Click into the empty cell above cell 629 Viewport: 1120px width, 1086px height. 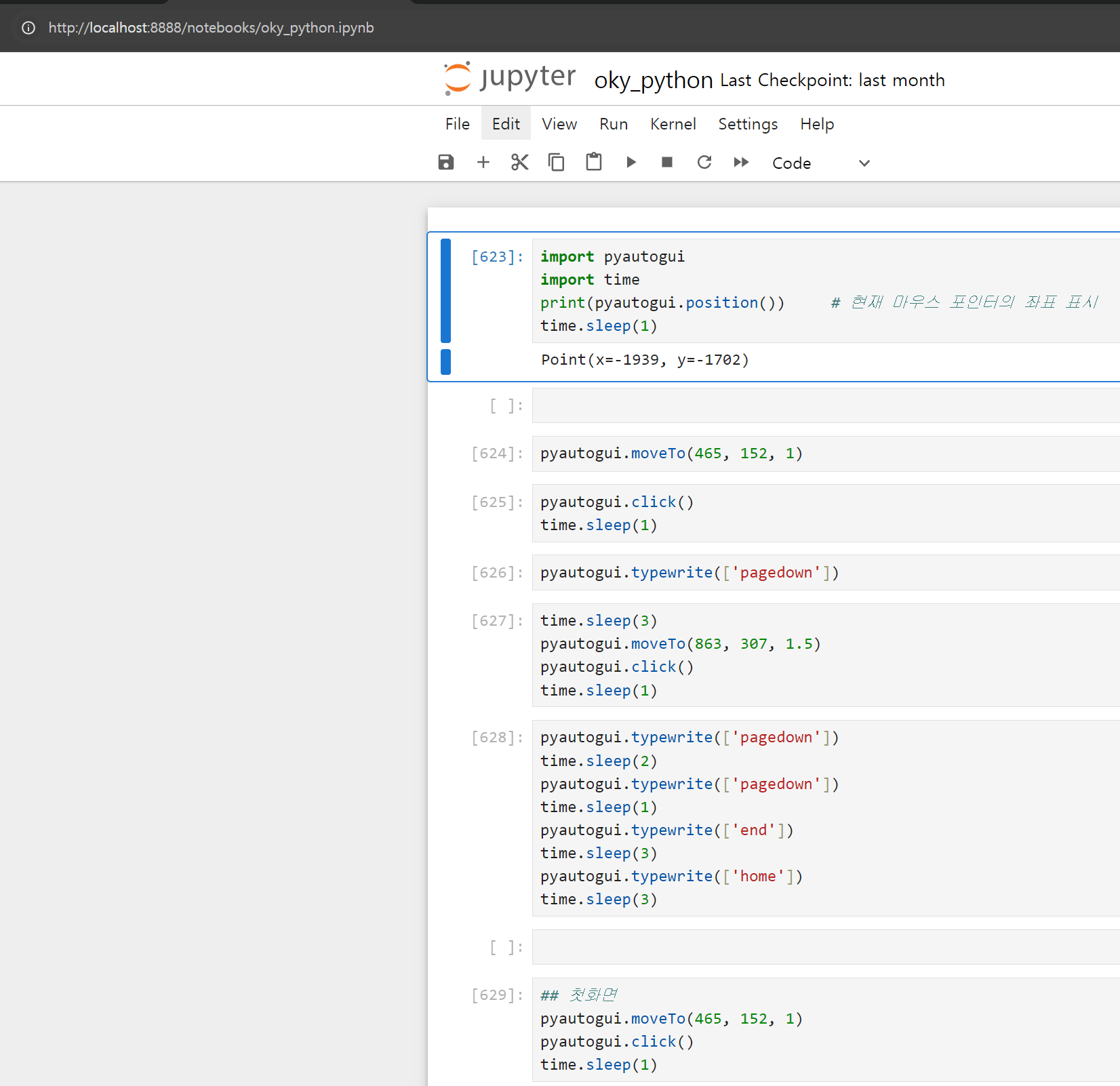[826, 947]
